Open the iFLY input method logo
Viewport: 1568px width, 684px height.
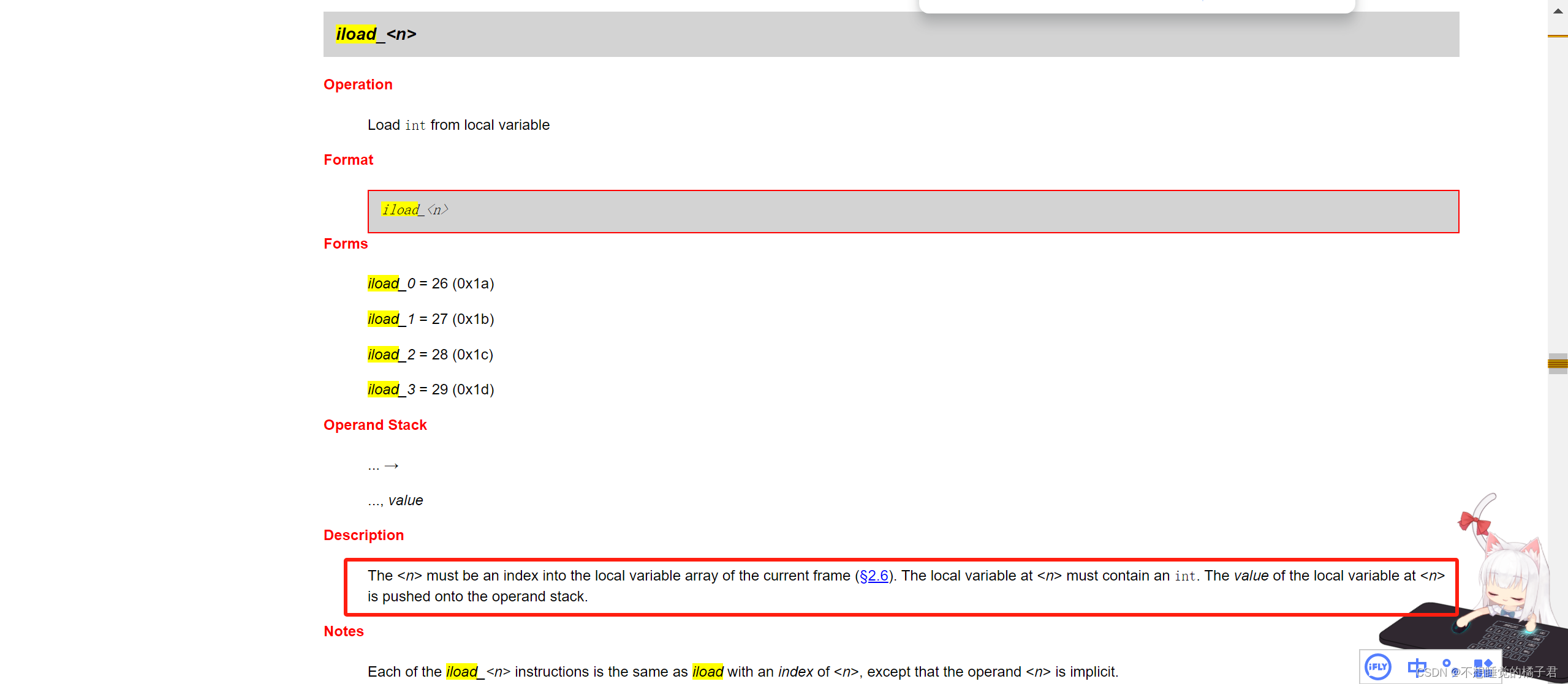[1377, 667]
